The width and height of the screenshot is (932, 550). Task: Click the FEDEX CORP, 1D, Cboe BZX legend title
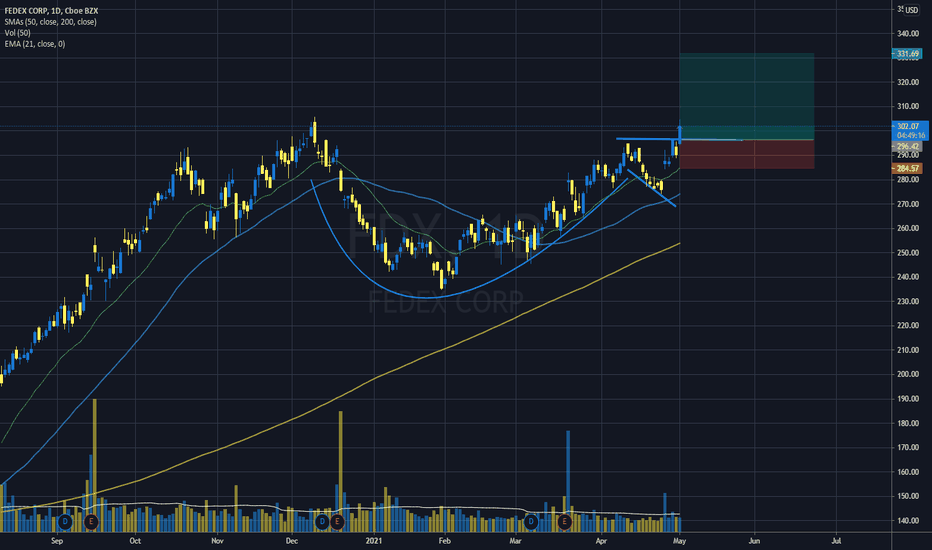coord(52,11)
